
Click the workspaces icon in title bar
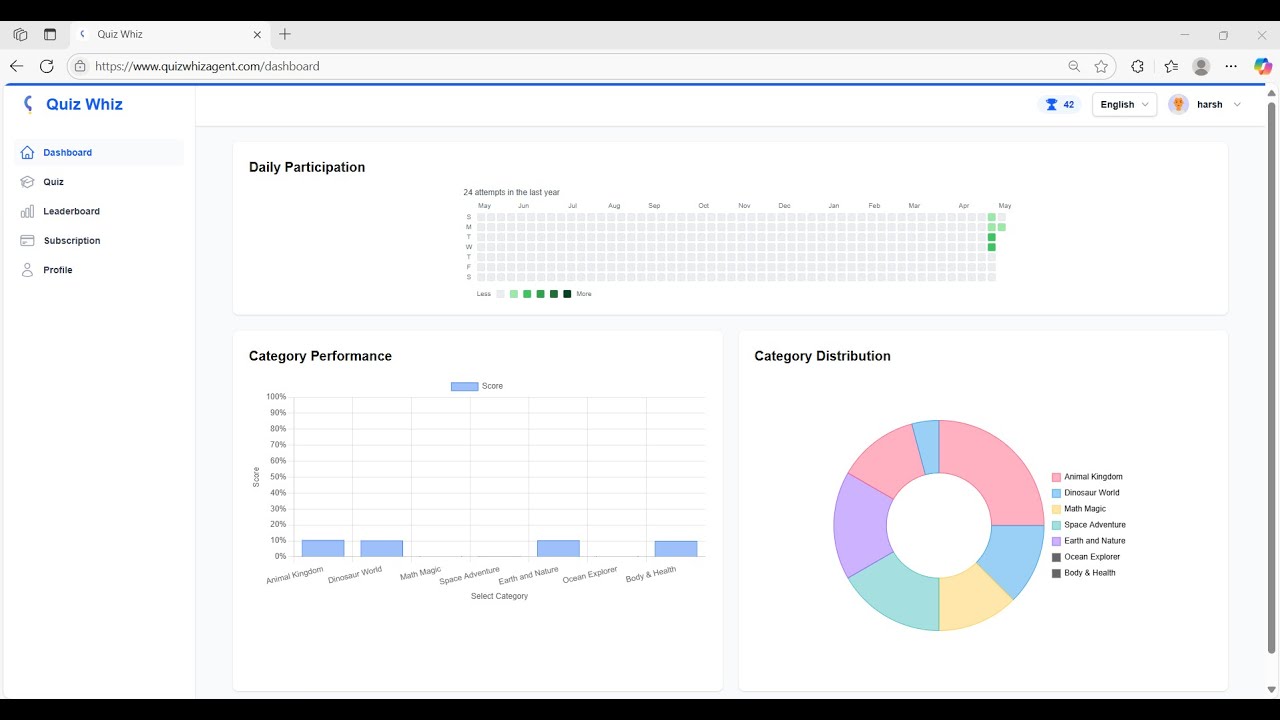coord(20,34)
